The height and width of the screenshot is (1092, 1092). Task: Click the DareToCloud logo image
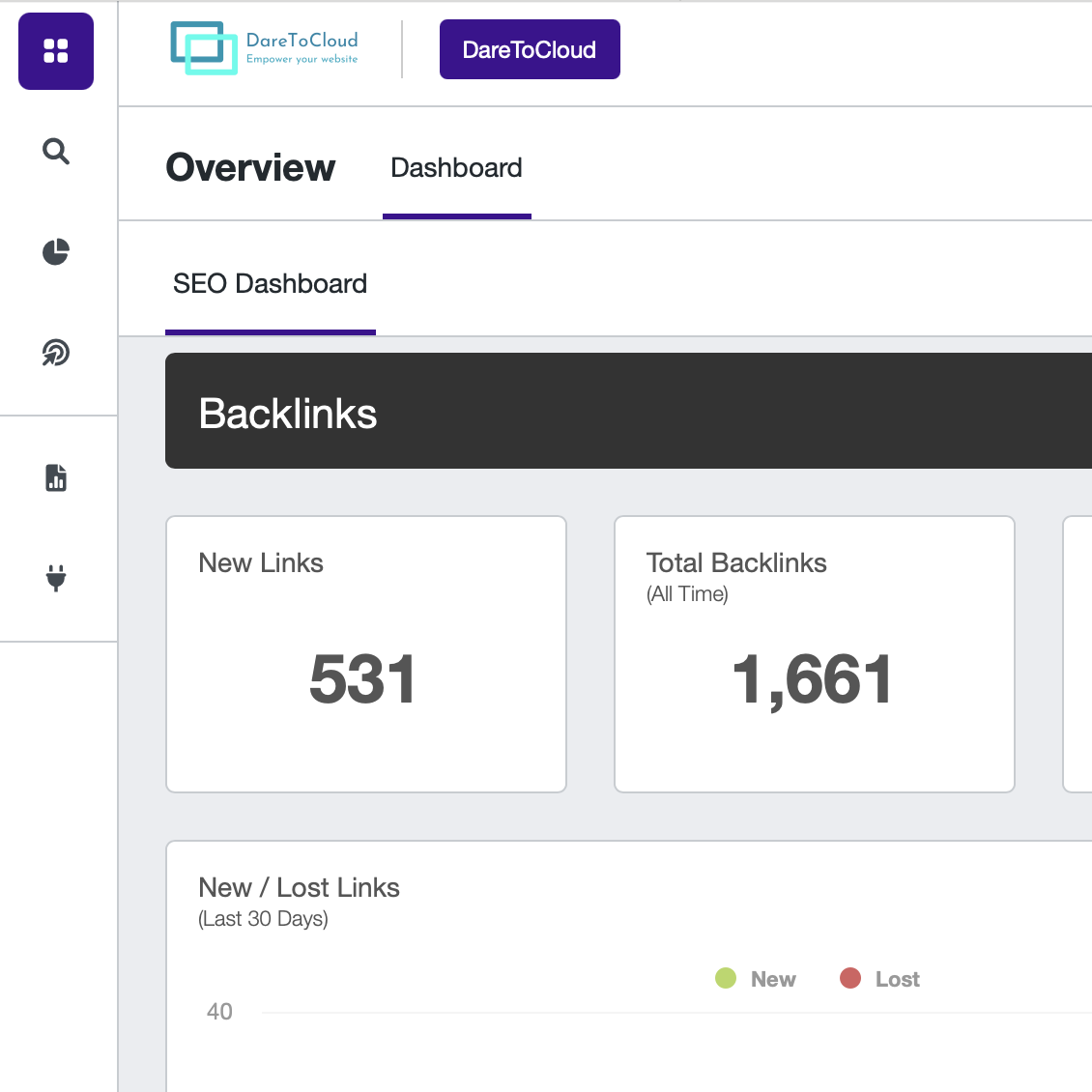click(x=264, y=48)
